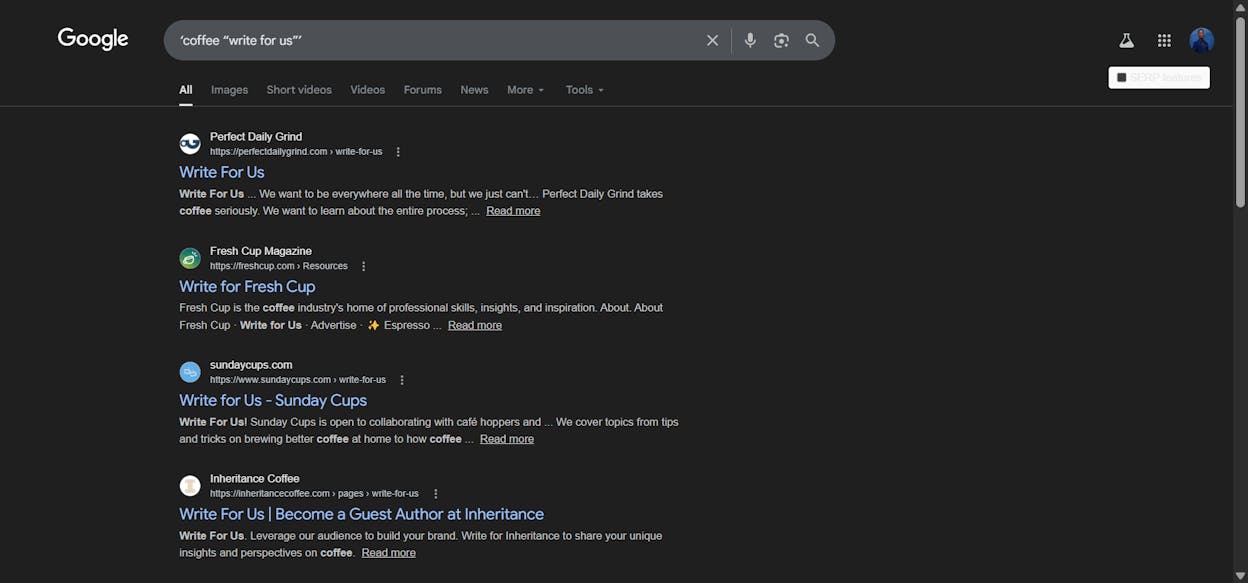Open more options for Inheritance Coffee result
The image size is (1248, 583).
tap(435, 494)
